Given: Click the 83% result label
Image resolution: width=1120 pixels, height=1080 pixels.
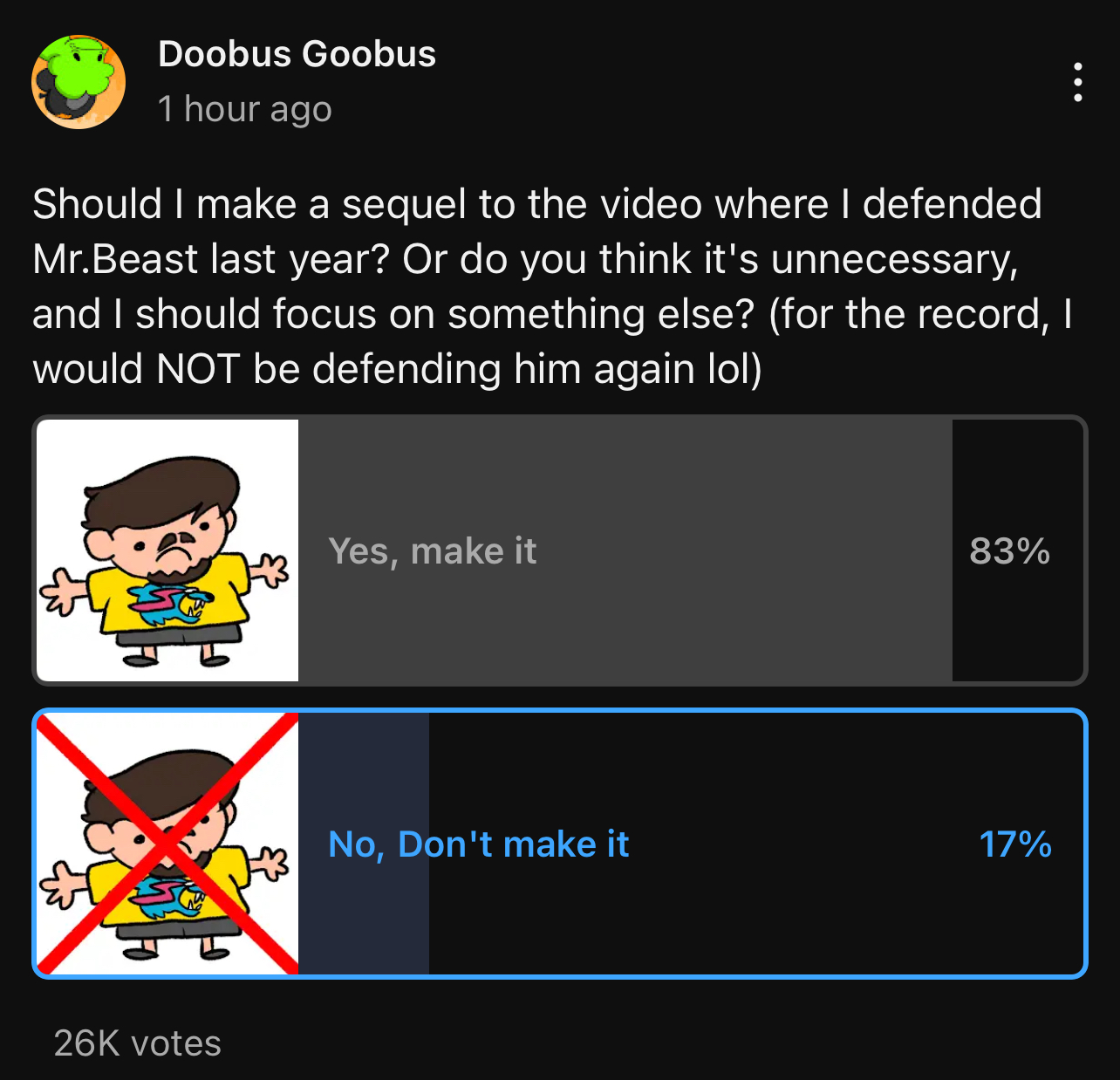Looking at the screenshot, I should click(x=1010, y=551).
